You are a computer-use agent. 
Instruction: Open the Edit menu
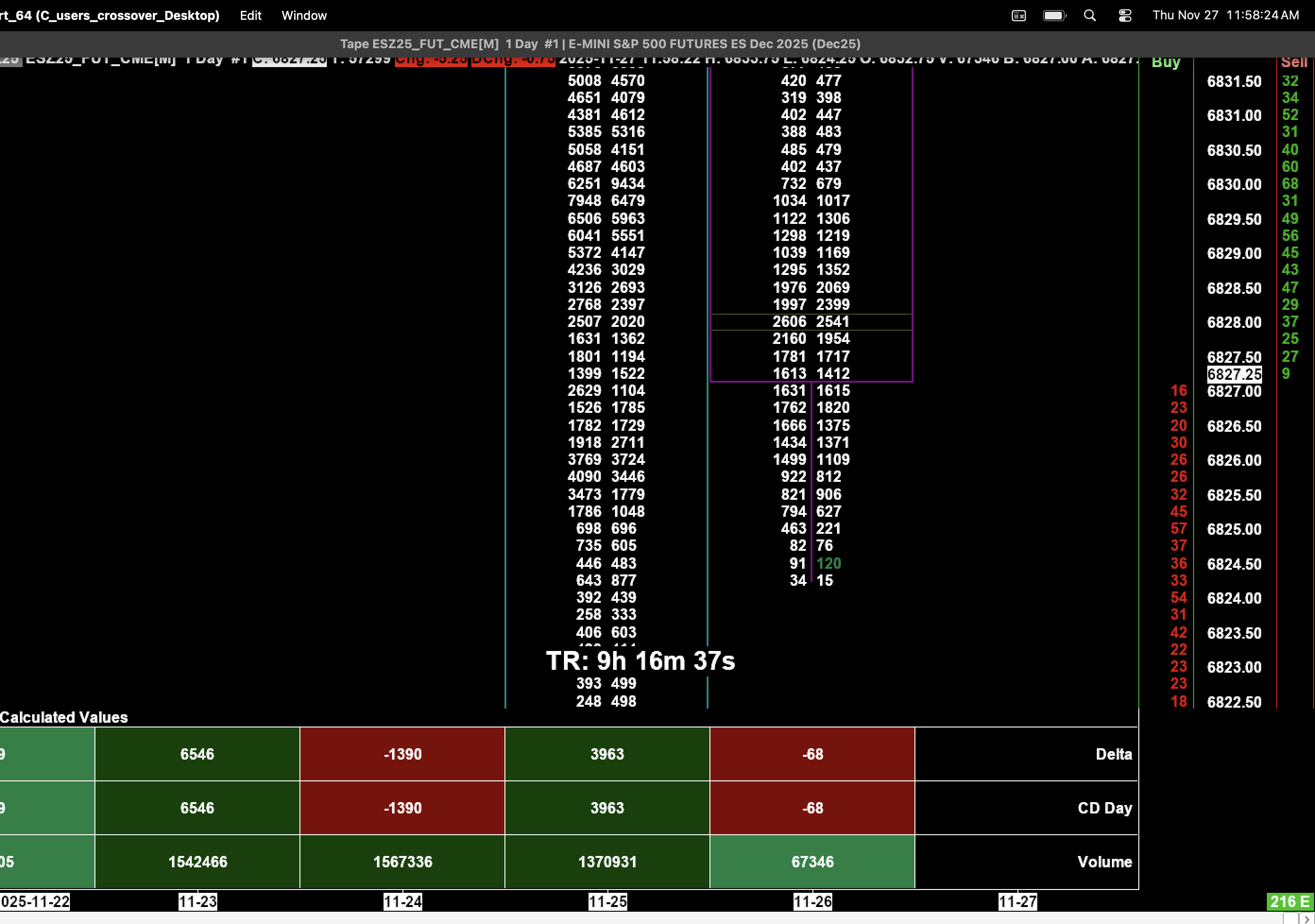(250, 16)
